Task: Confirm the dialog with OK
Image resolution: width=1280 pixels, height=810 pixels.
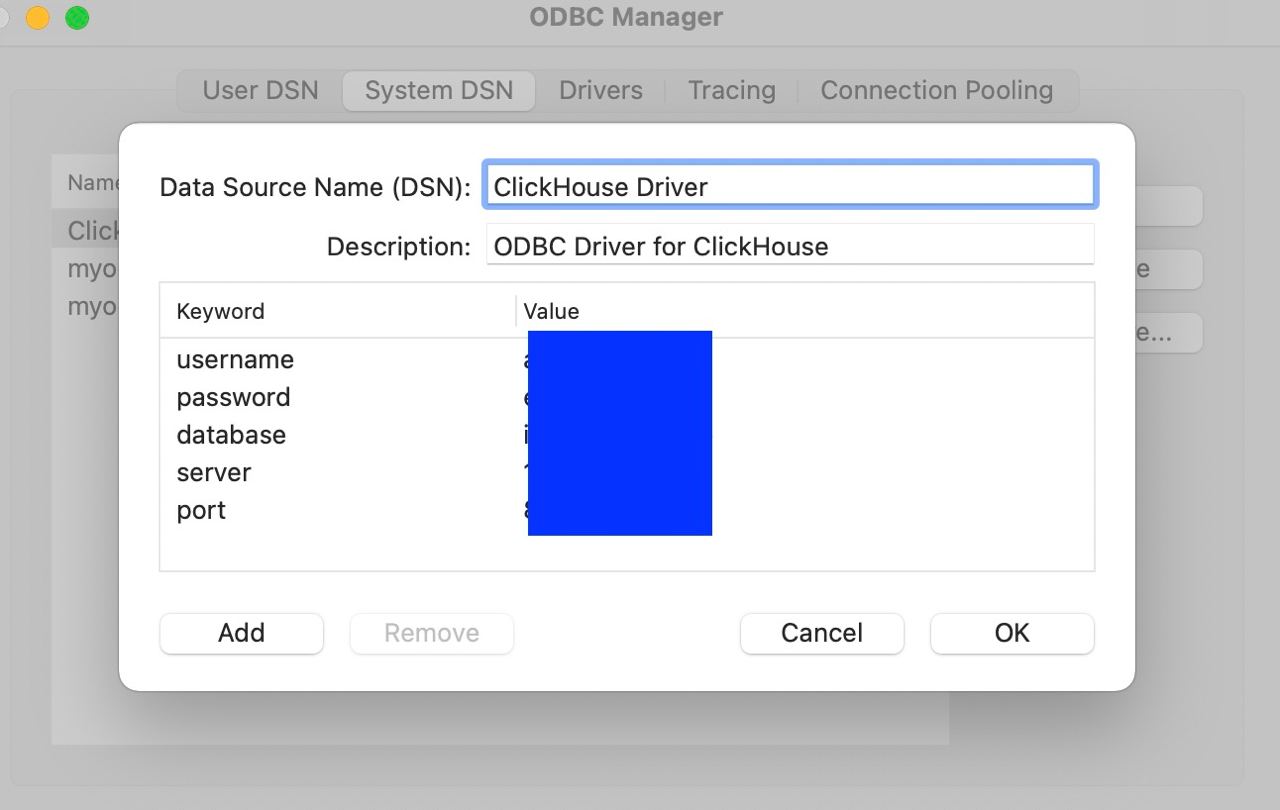Action: tap(1012, 633)
